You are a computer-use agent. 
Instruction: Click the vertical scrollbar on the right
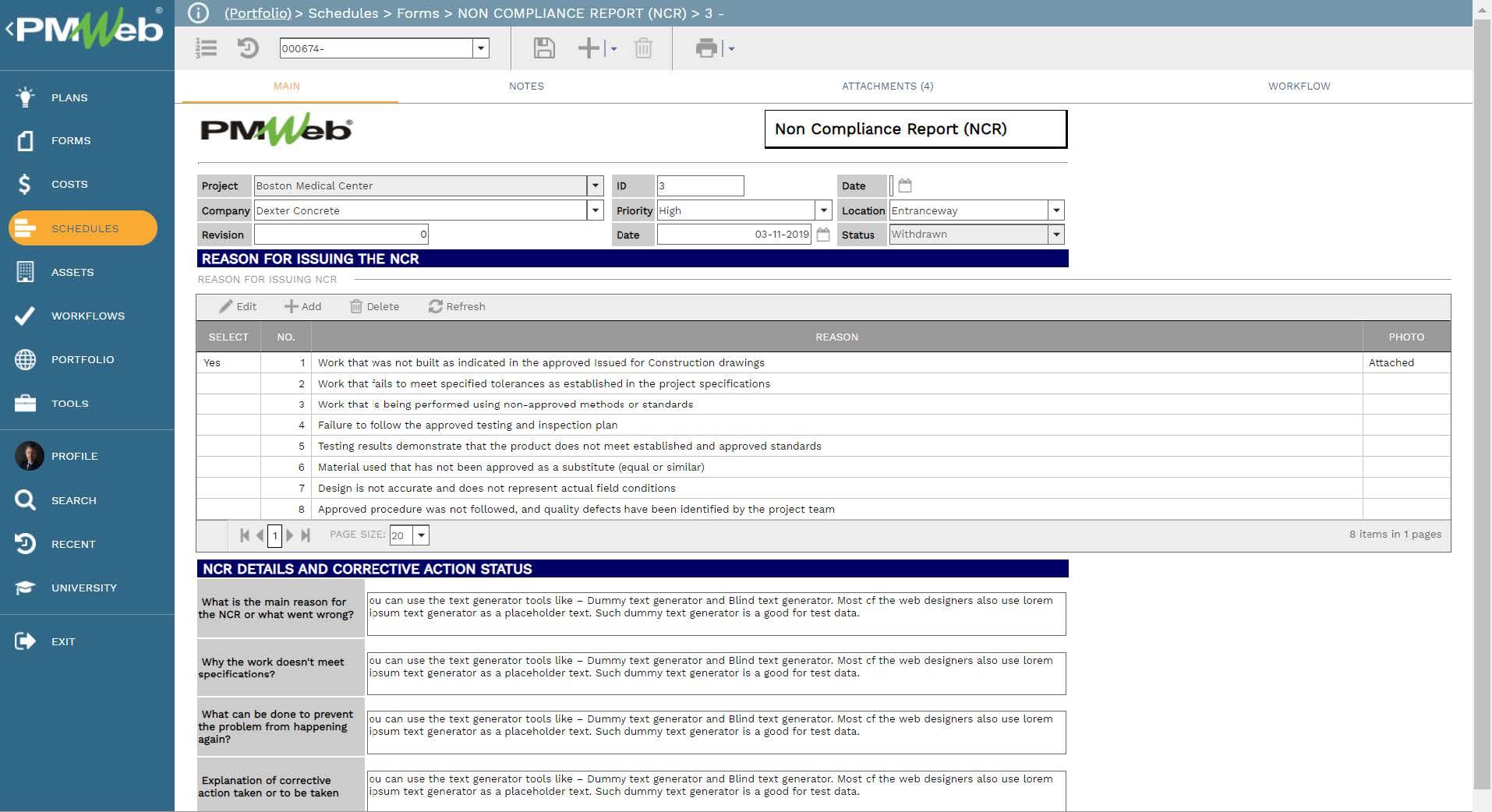[1482, 405]
